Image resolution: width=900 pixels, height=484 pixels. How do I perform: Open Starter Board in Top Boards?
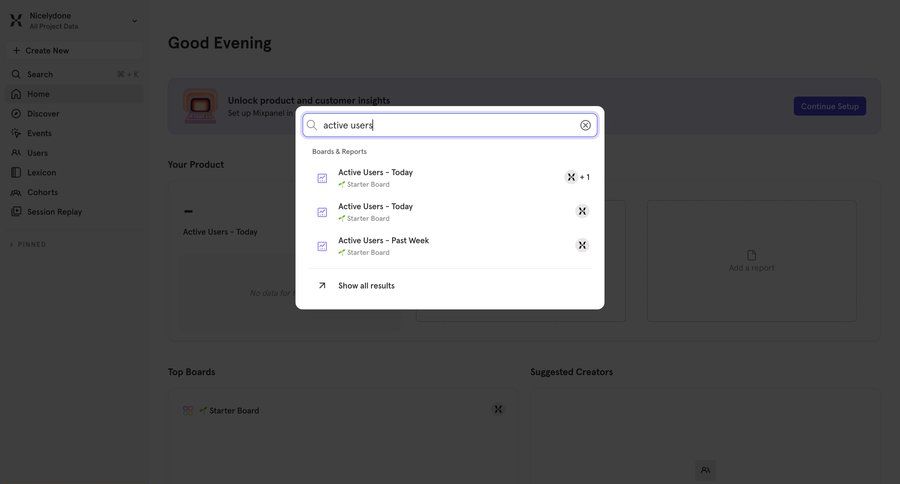tap(233, 411)
